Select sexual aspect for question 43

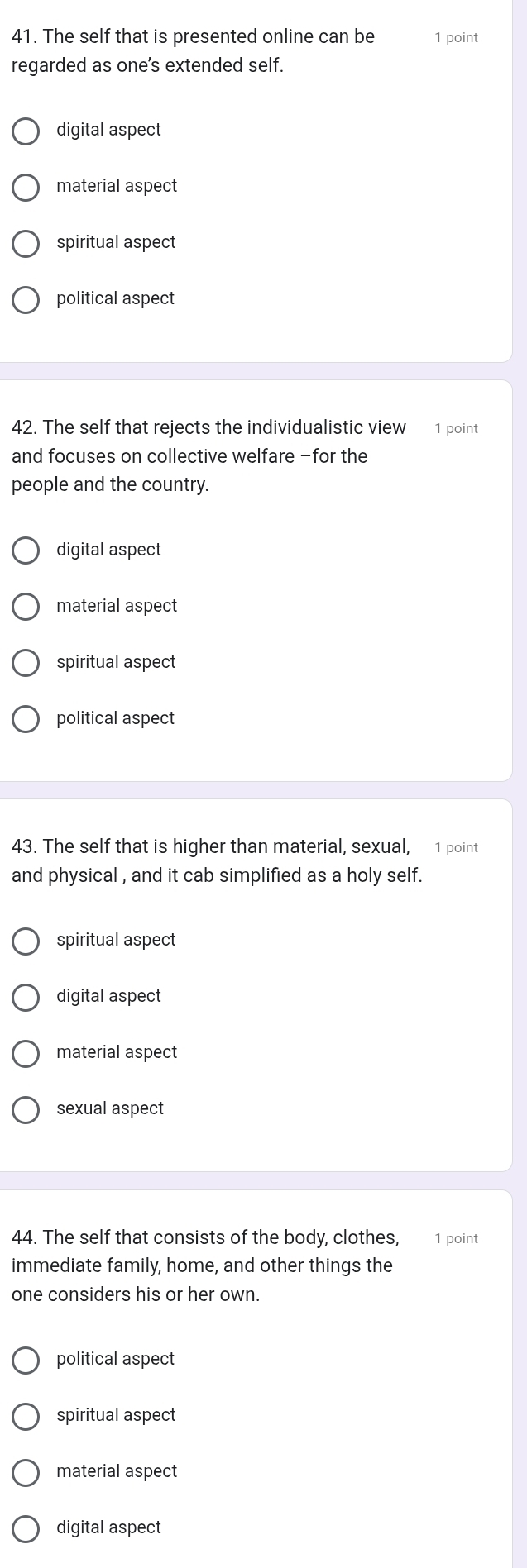coord(26,1109)
